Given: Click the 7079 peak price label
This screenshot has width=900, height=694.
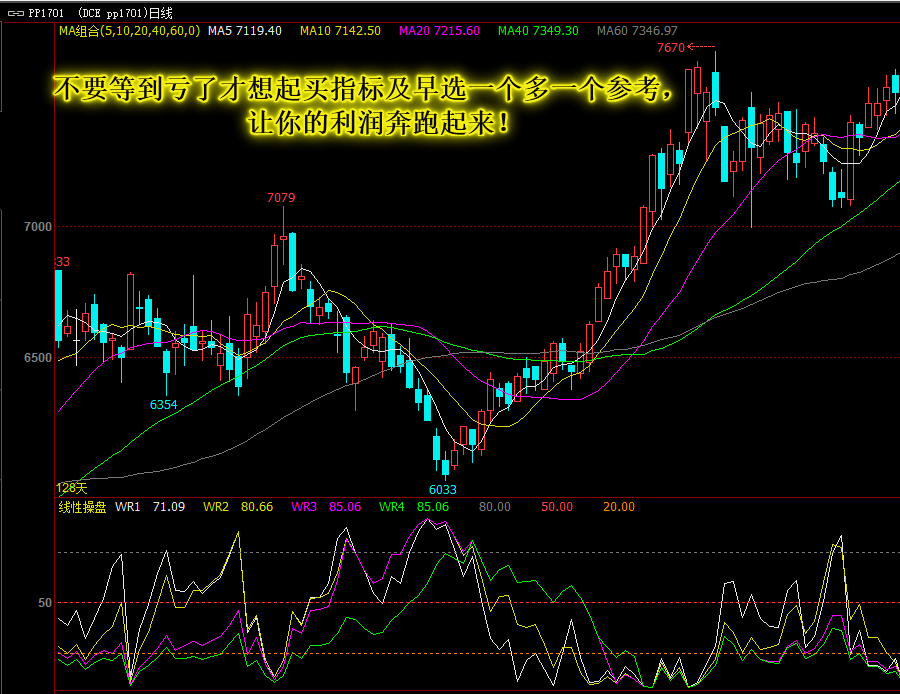Looking at the screenshot, I should 281,198.
